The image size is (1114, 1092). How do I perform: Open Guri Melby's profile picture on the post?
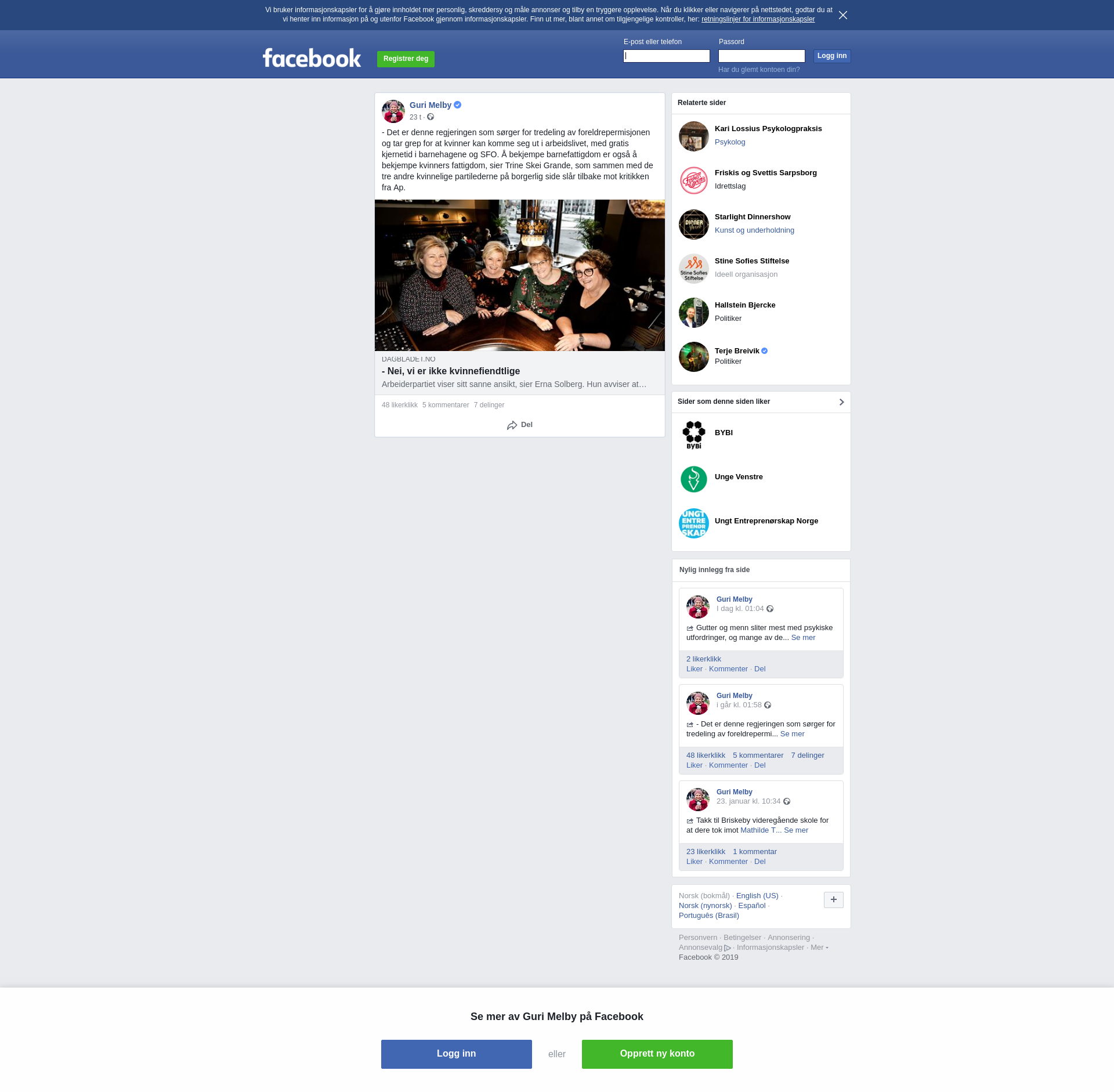393,111
